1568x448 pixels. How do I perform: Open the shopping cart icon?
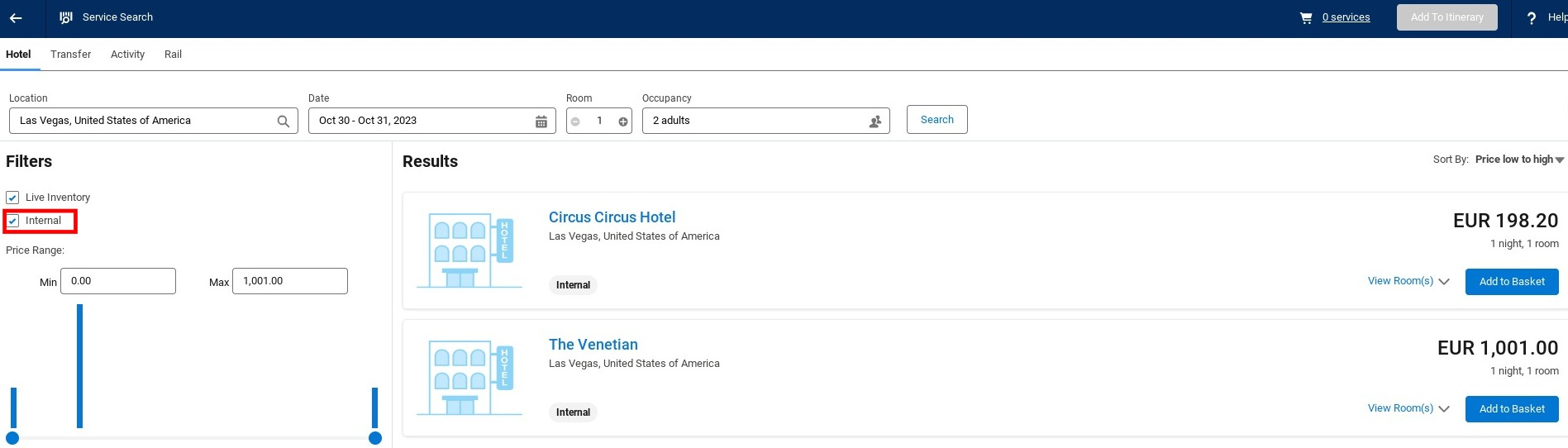coord(1306,17)
